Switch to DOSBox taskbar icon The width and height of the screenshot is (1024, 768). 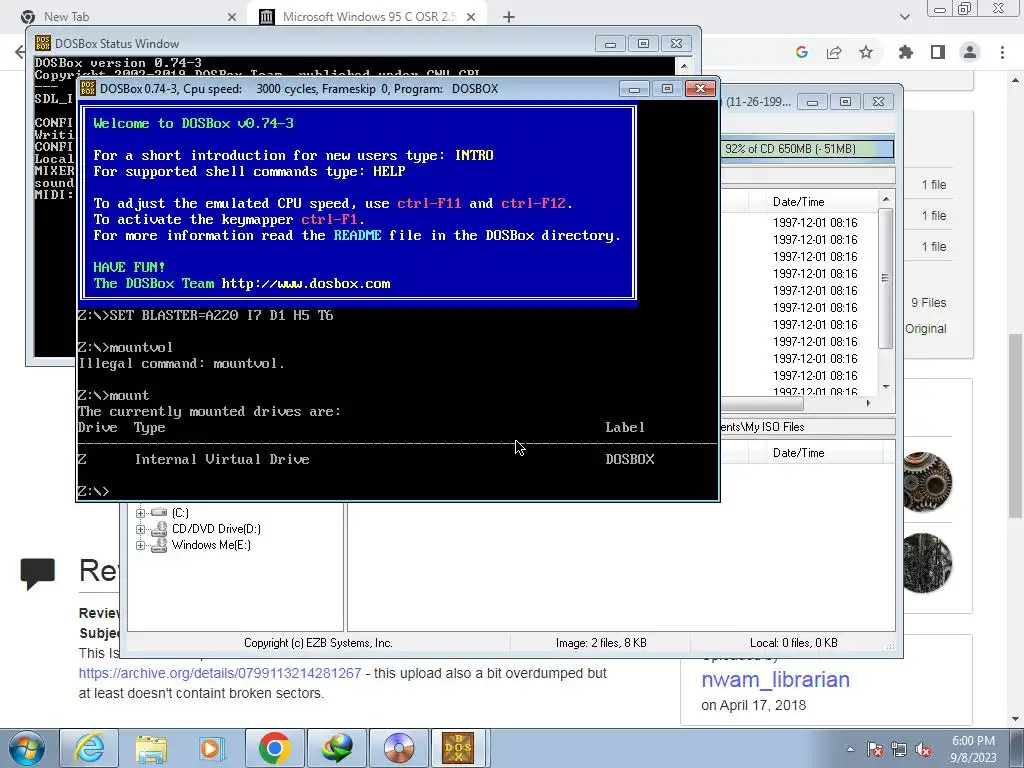(x=459, y=748)
